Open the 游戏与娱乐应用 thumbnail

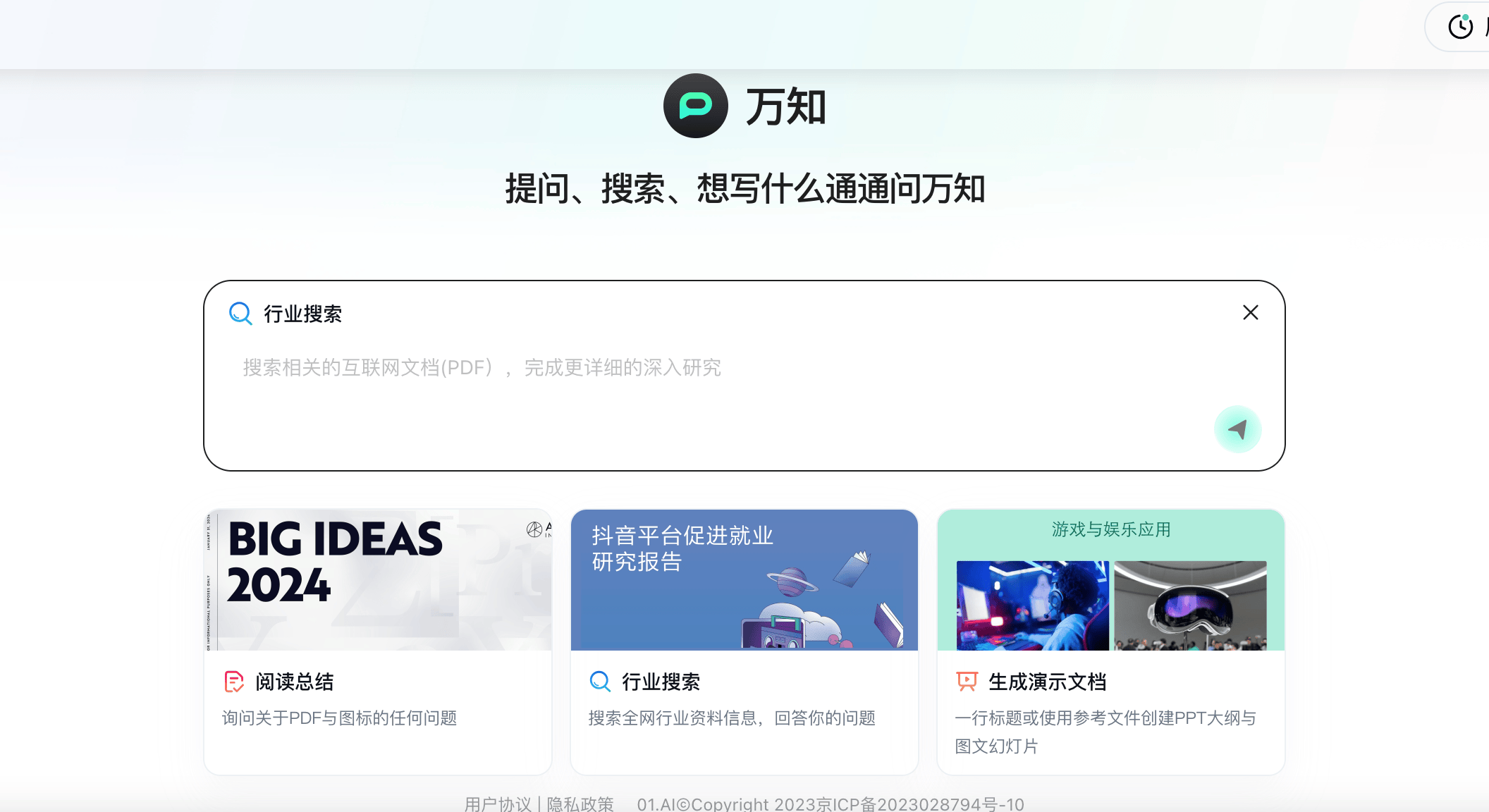1111,579
